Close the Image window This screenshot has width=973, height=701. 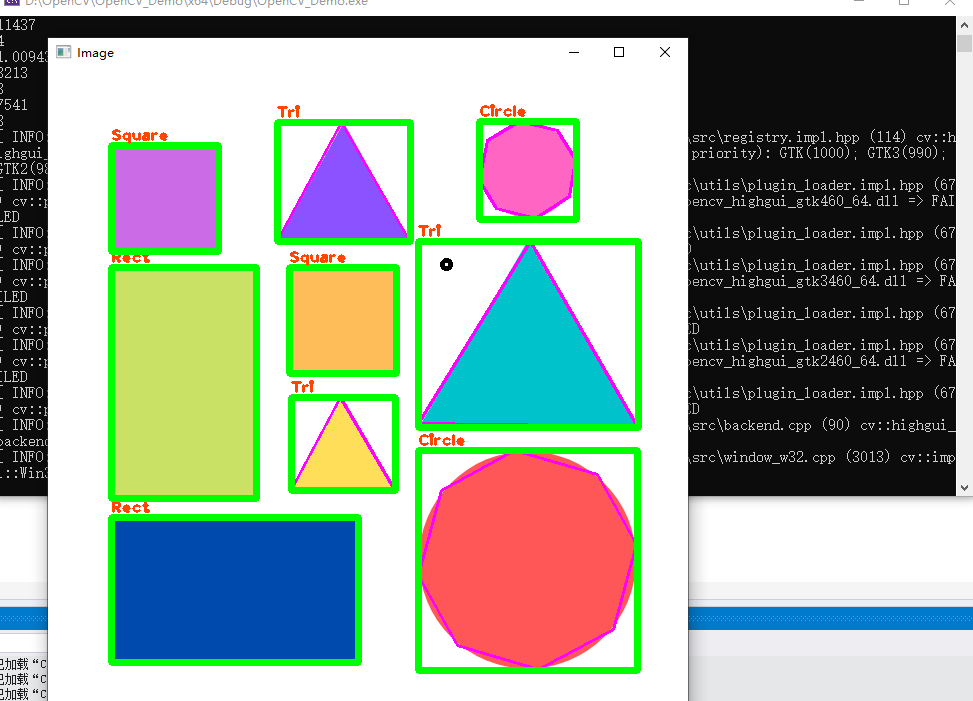665,53
